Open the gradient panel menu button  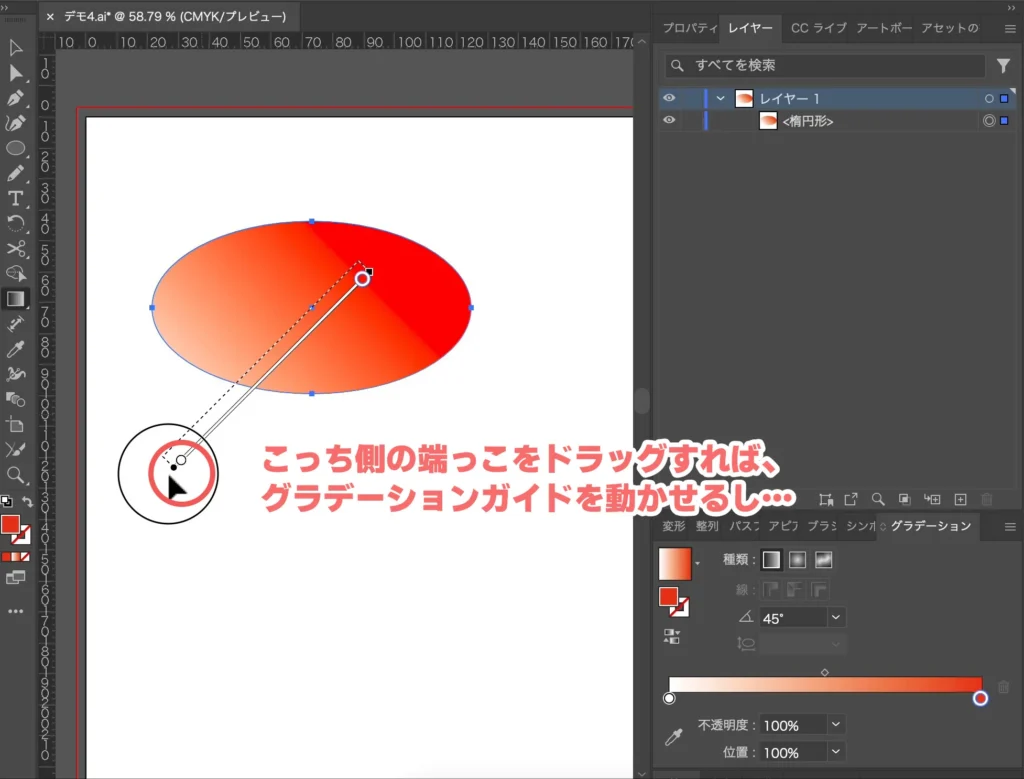coord(1010,525)
